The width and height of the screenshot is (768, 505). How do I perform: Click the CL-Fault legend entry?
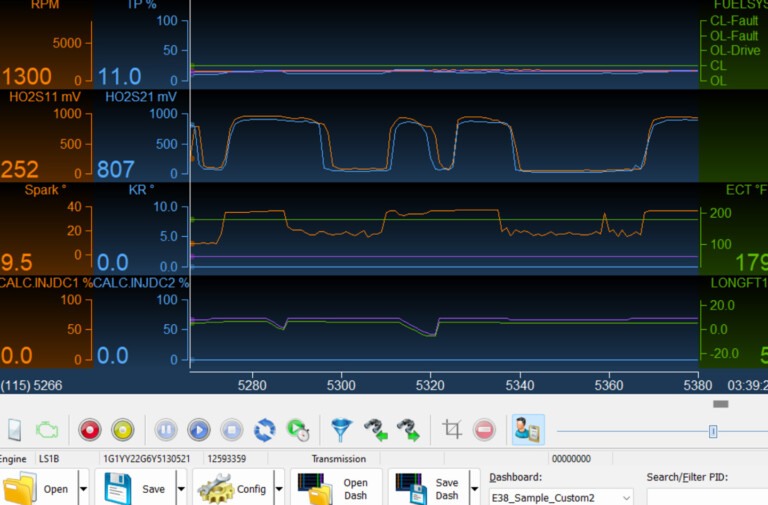[x=734, y=21]
